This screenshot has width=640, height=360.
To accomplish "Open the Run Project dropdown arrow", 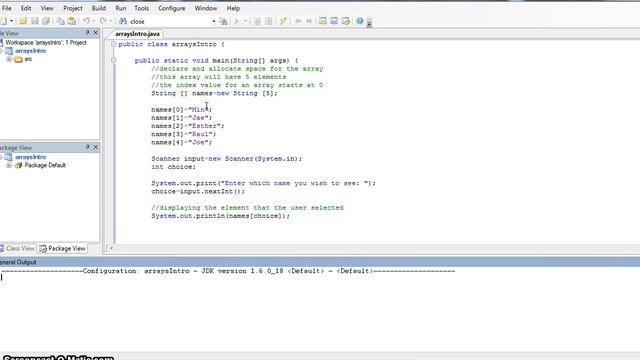I will (x=245, y=21).
